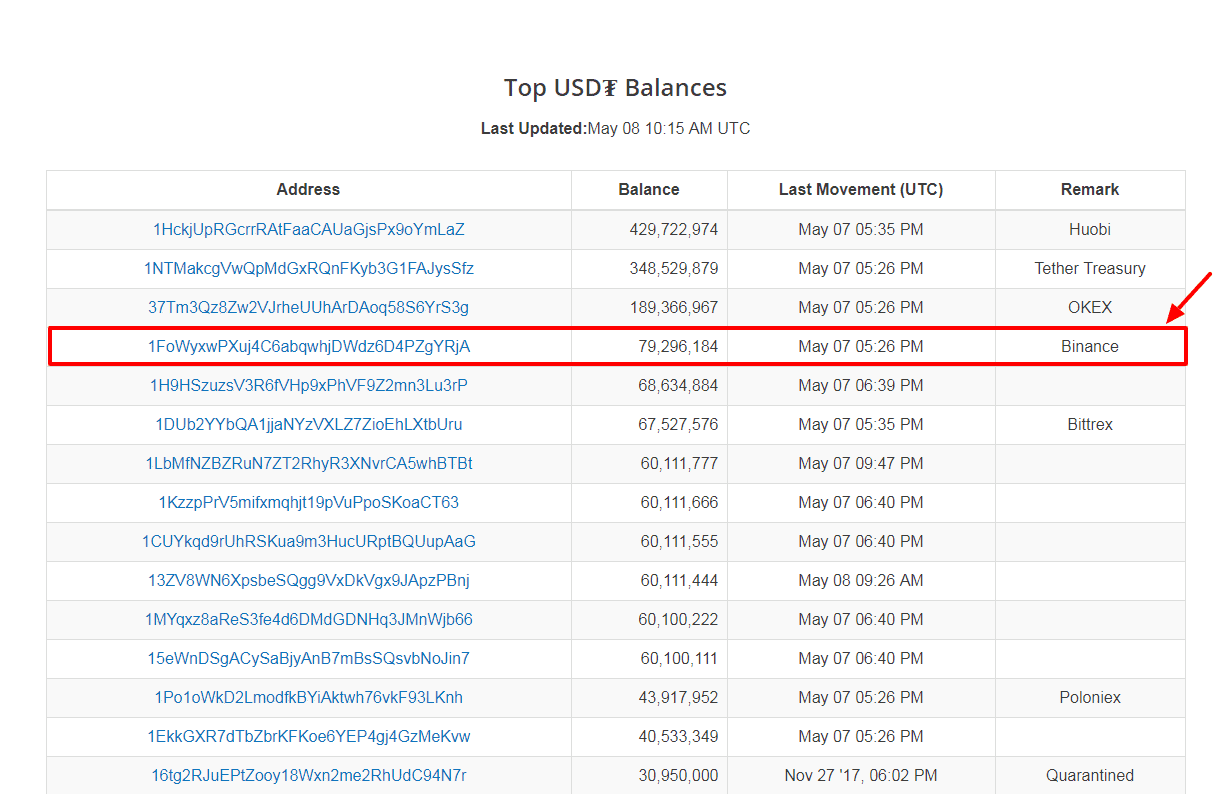Click the Quarantined remark cell
The image size is (1216, 794).
(x=1090, y=776)
